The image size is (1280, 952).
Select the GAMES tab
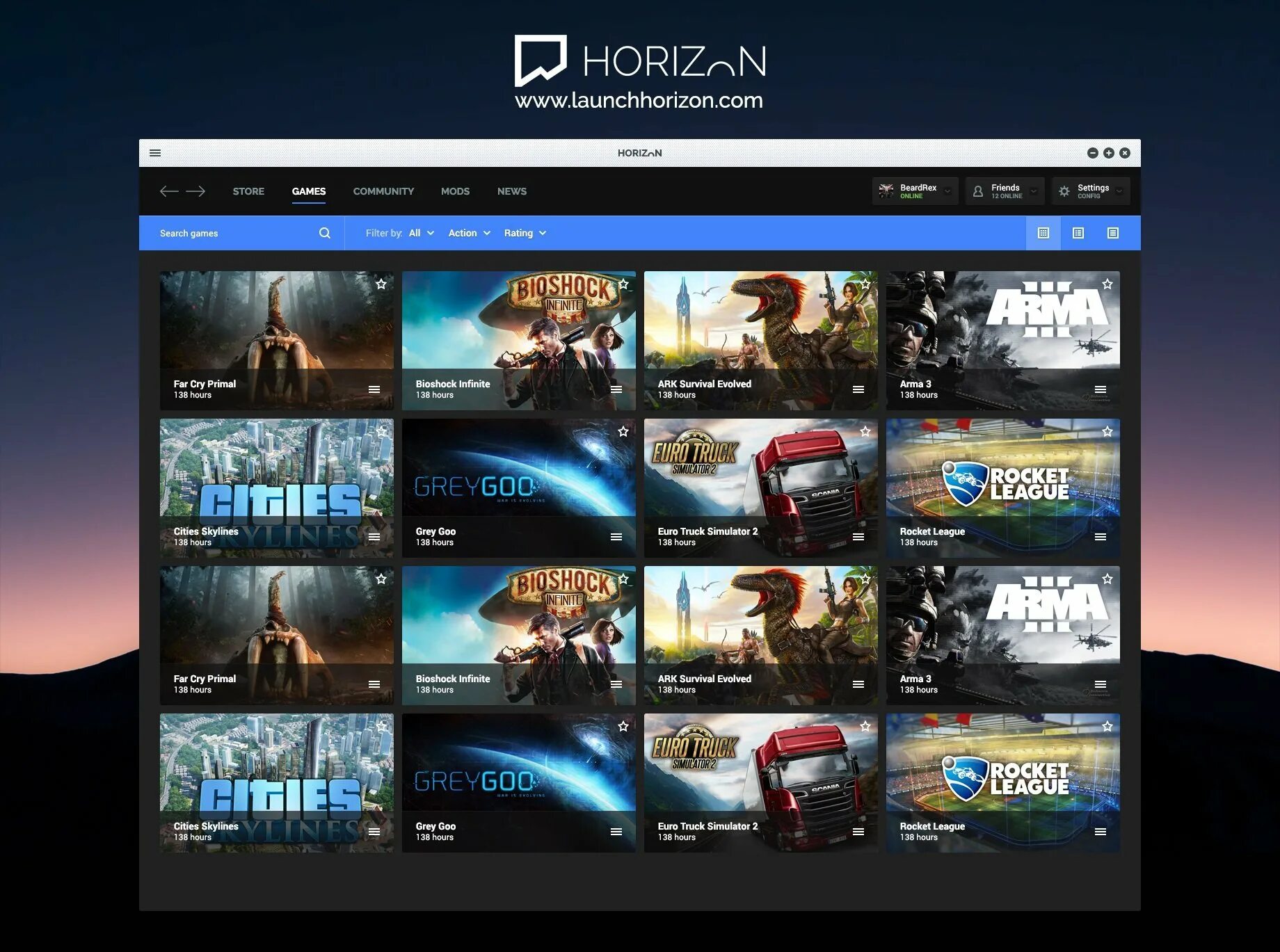tap(309, 191)
